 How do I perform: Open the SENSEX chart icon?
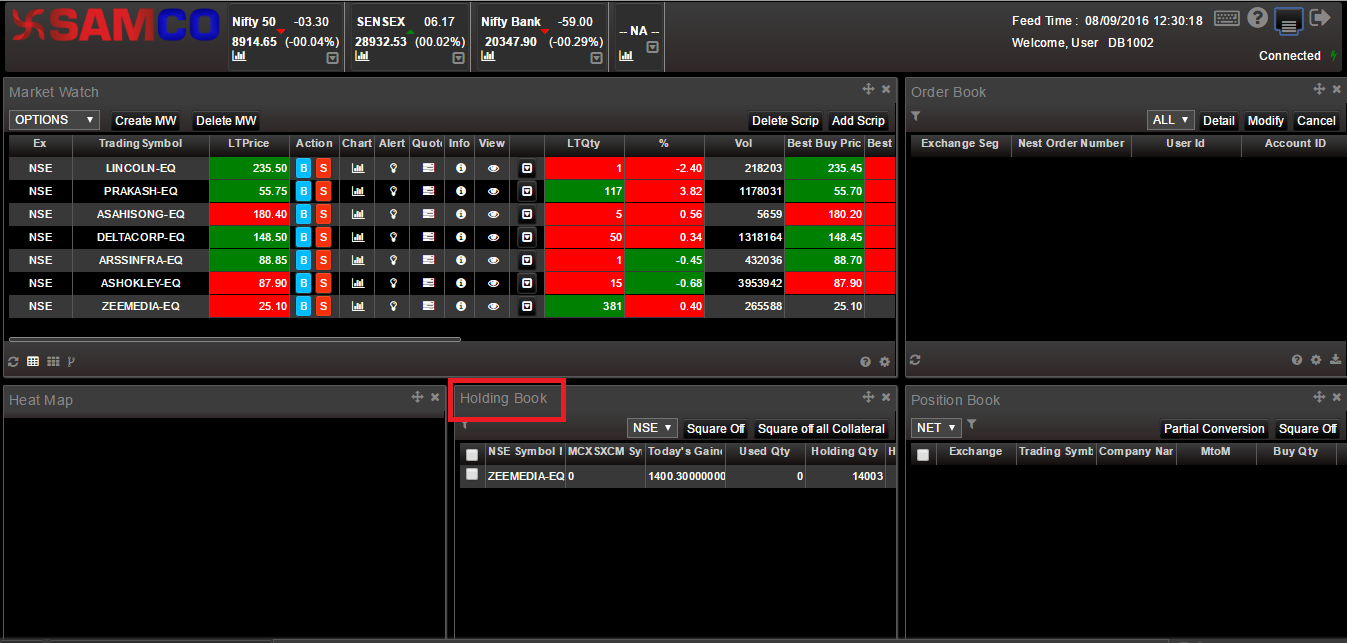[x=363, y=57]
